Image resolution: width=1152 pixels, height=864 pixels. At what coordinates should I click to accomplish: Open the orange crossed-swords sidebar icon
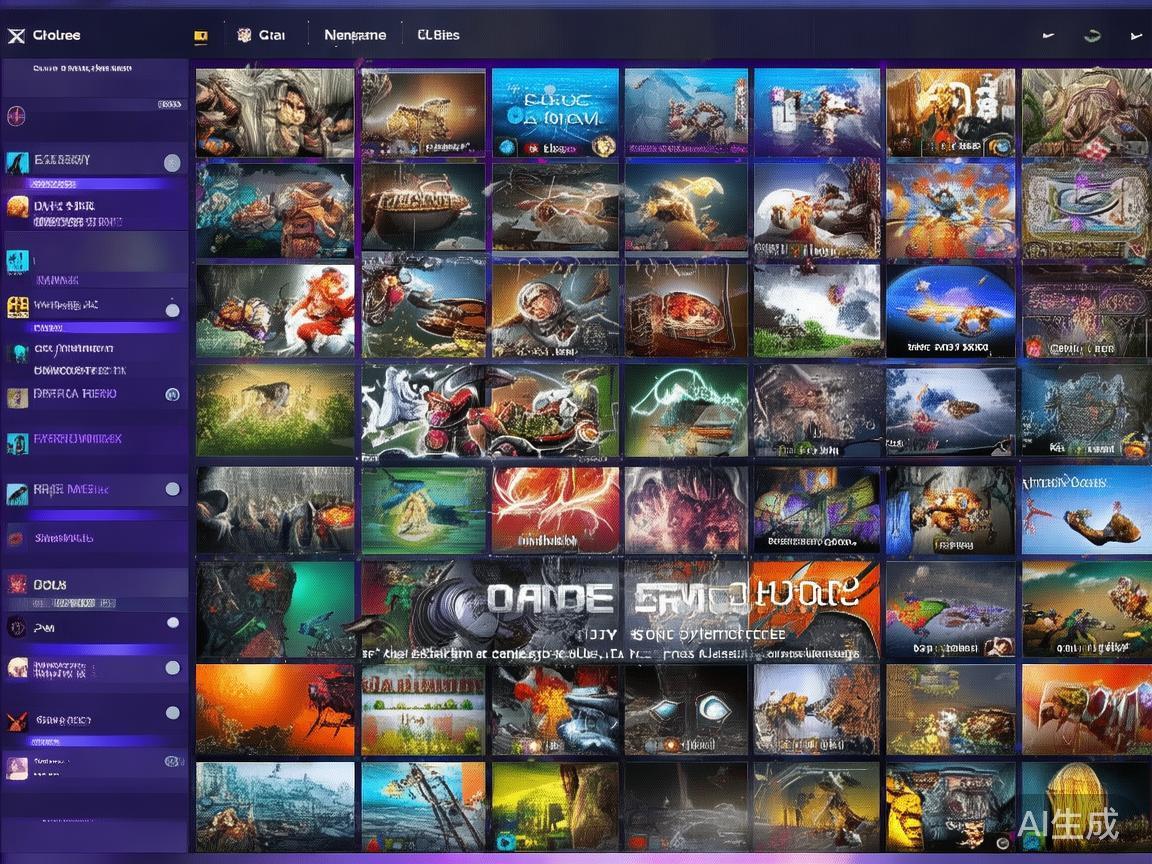click(x=17, y=720)
